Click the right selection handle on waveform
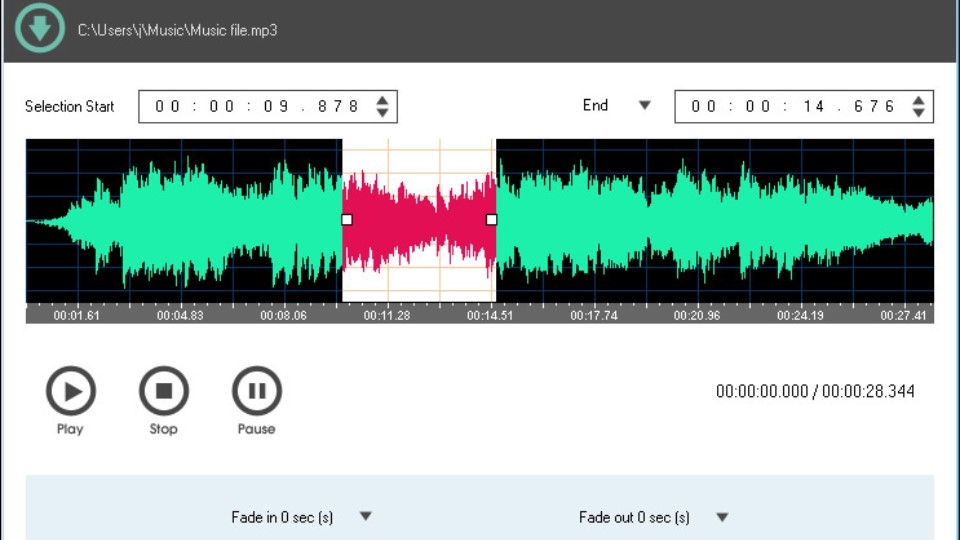 (491, 219)
